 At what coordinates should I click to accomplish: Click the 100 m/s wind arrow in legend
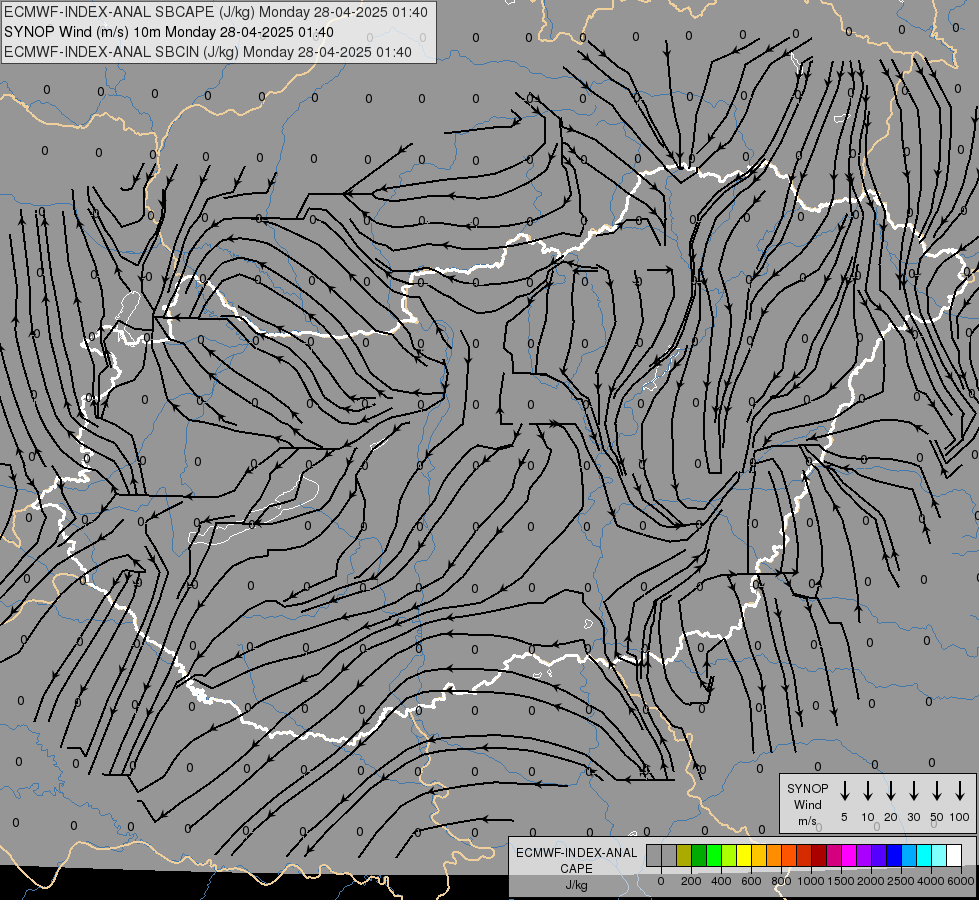pos(960,791)
